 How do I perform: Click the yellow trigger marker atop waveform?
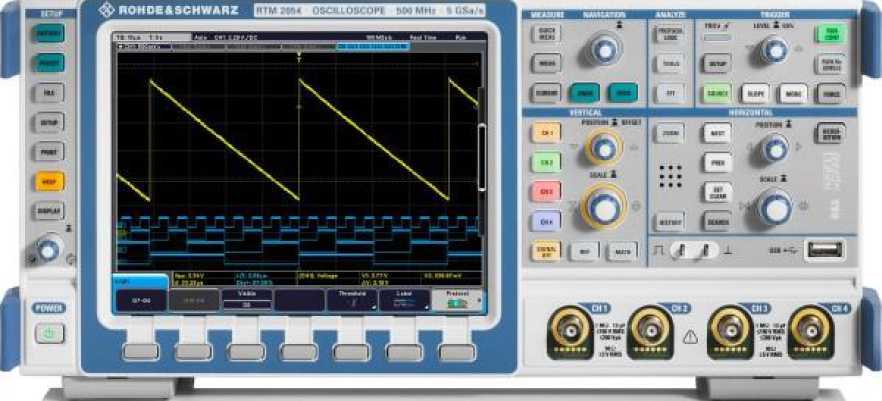tap(299, 57)
